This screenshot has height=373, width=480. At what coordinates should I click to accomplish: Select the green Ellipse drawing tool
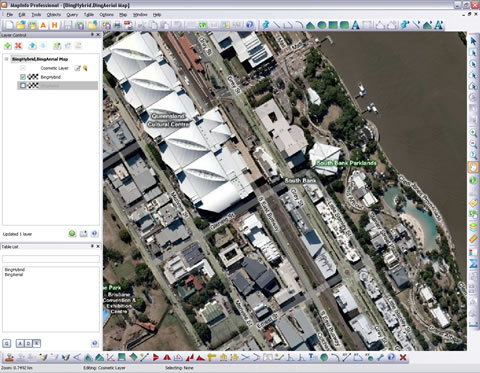coord(322,25)
